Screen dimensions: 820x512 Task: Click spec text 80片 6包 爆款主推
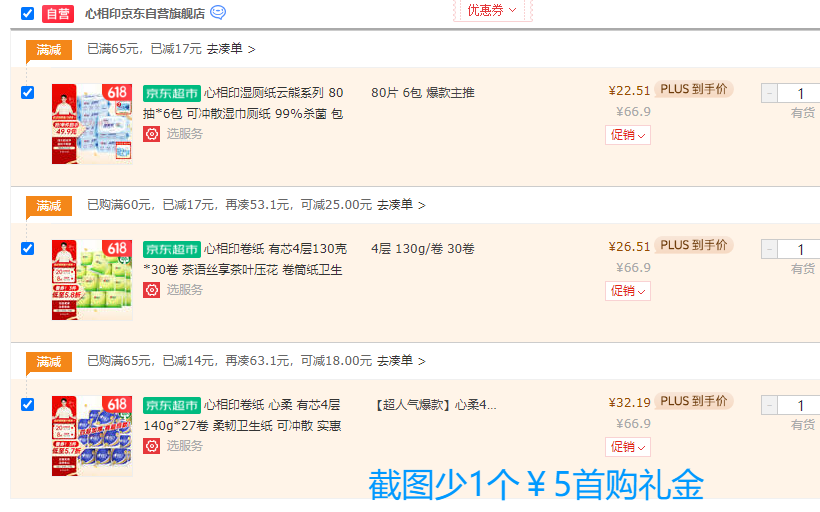423,93
